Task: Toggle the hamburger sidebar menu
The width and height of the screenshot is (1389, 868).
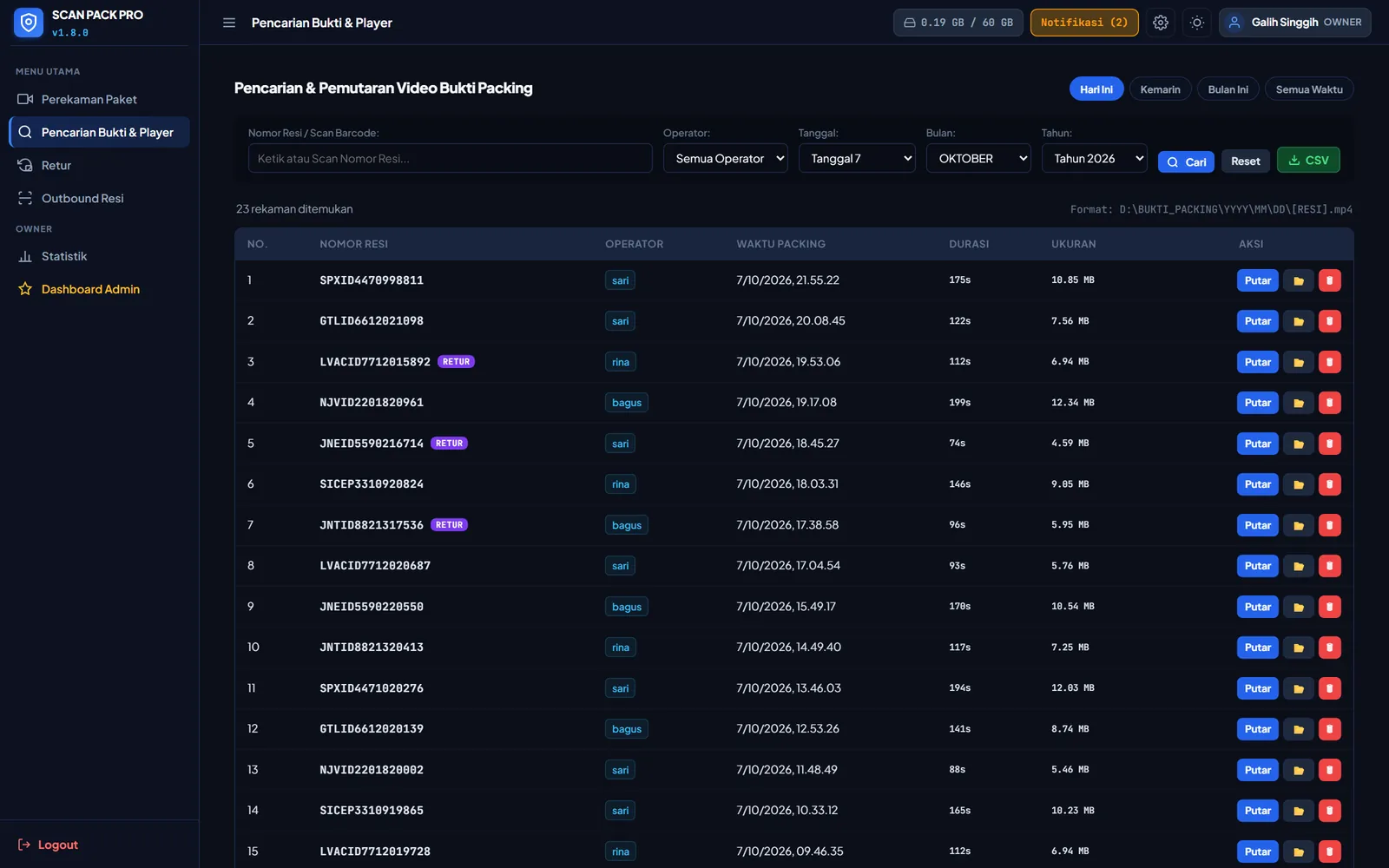Action: point(229,23)
